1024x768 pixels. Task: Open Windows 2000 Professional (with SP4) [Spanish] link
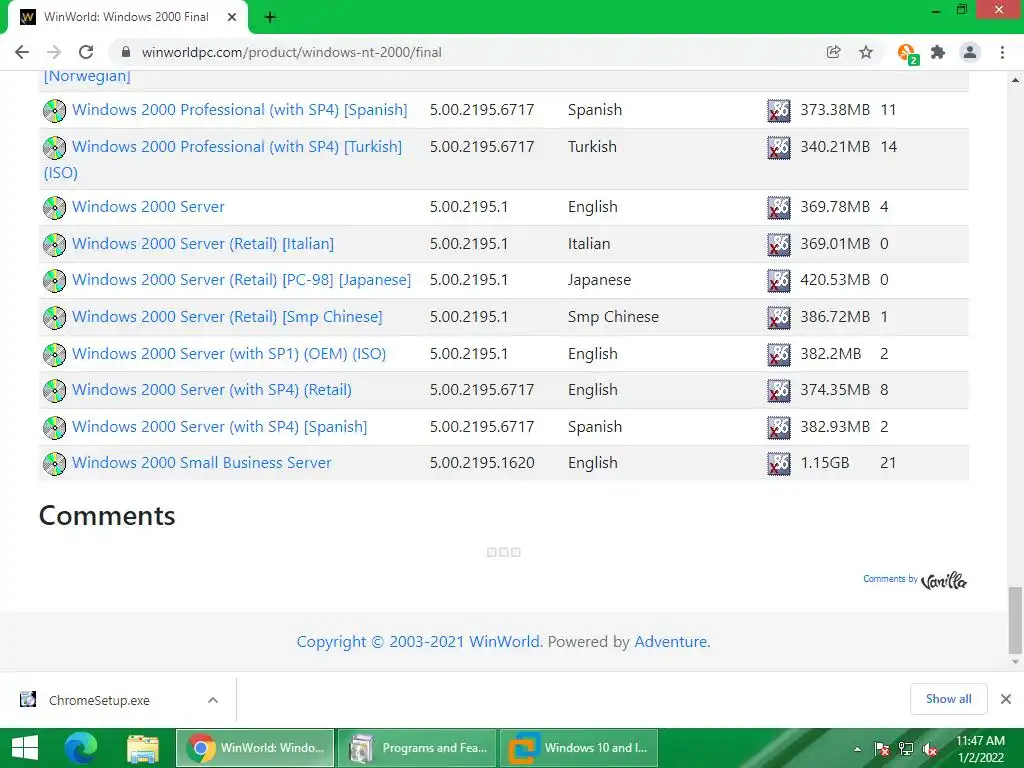240,110
